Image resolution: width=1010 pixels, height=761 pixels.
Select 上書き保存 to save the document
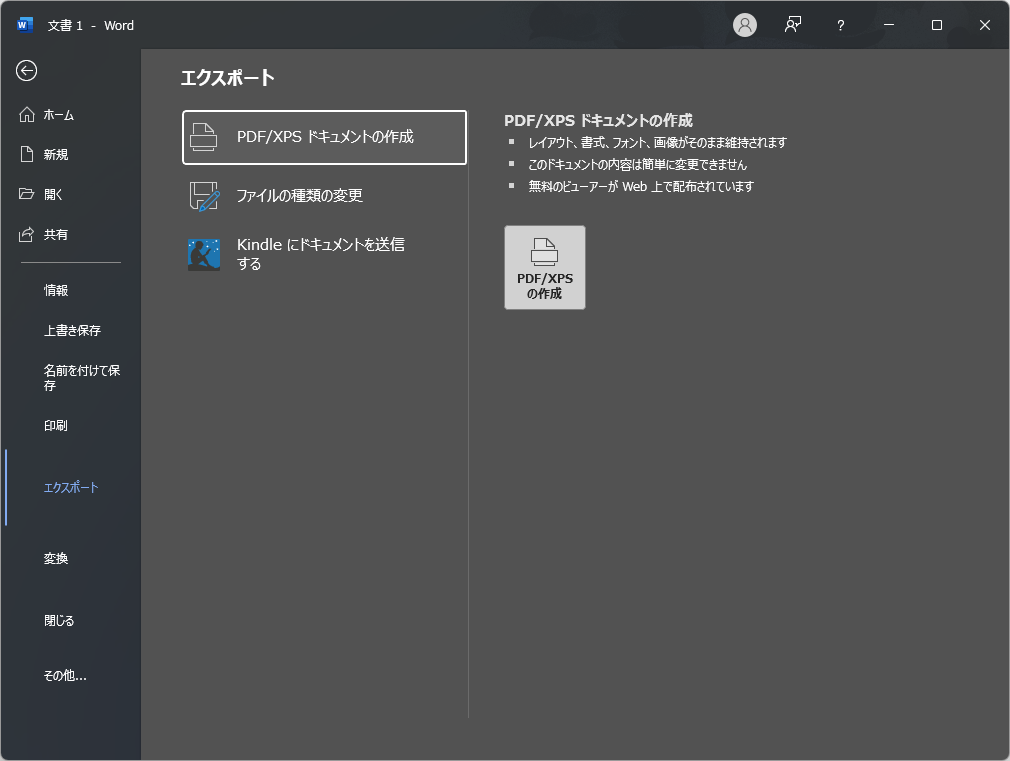(70, 331)
